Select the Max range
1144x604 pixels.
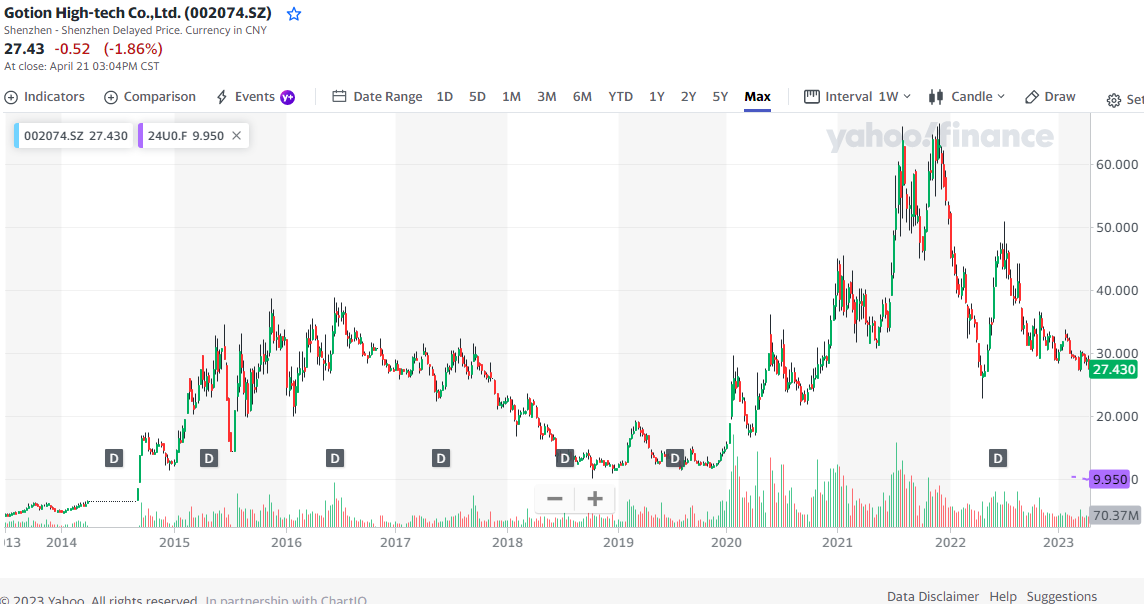coord(757,96)
